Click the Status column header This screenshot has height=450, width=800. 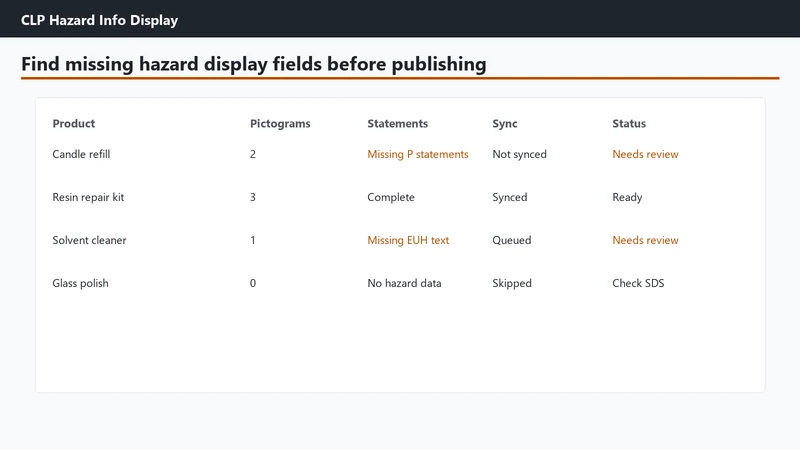(629, 123)
